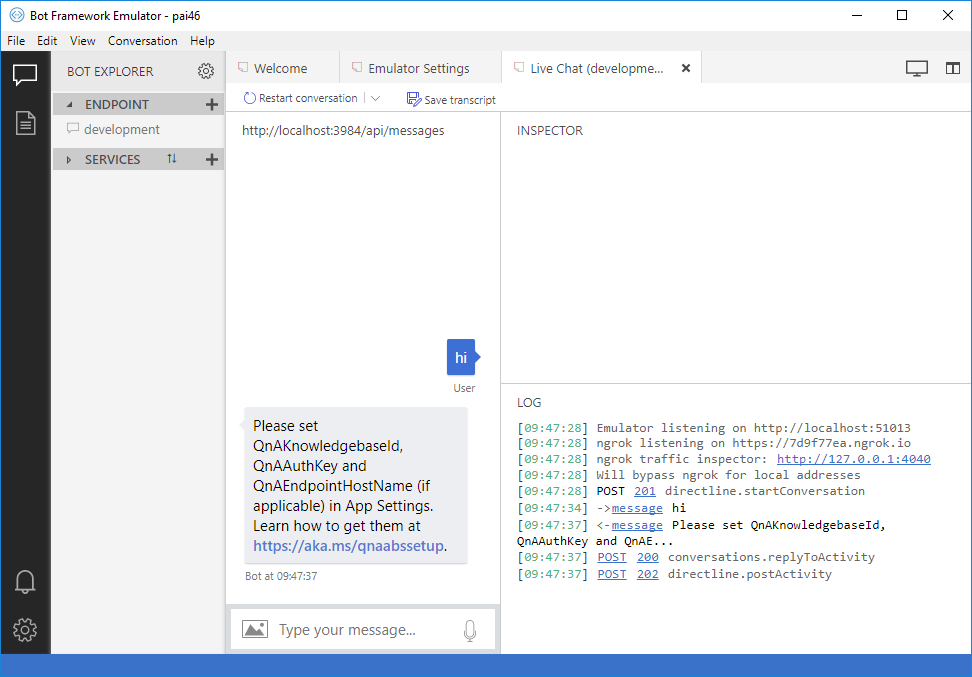The width and height of the screenshot is (972, 677).
Task: Open the Bot Explorer chat icon in sidebar
Action: click(25, 75)
